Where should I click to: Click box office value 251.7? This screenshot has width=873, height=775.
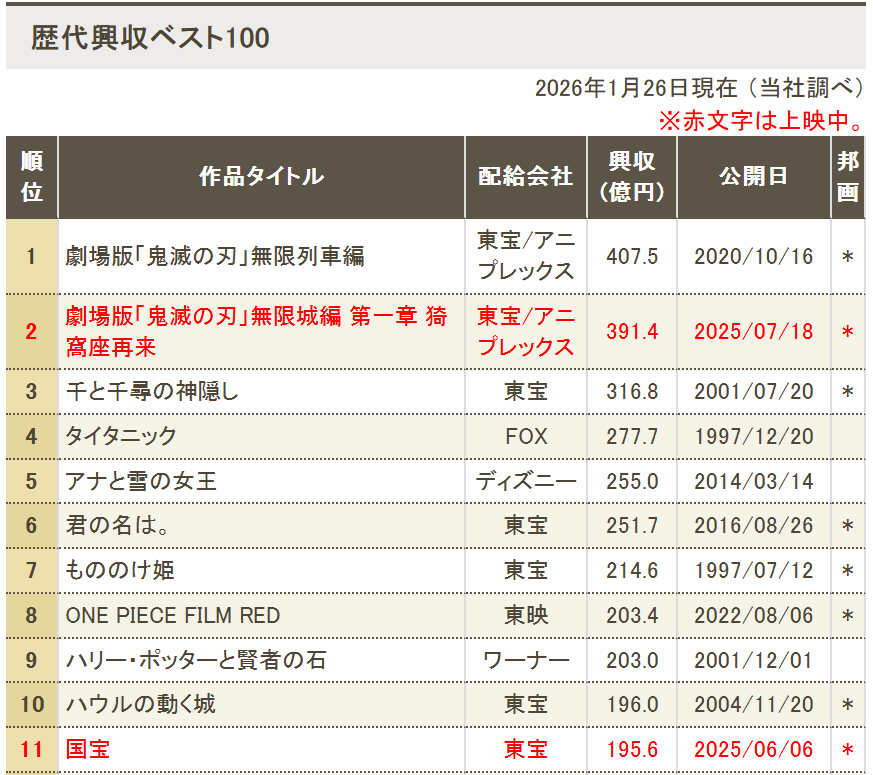click(632, 526)
